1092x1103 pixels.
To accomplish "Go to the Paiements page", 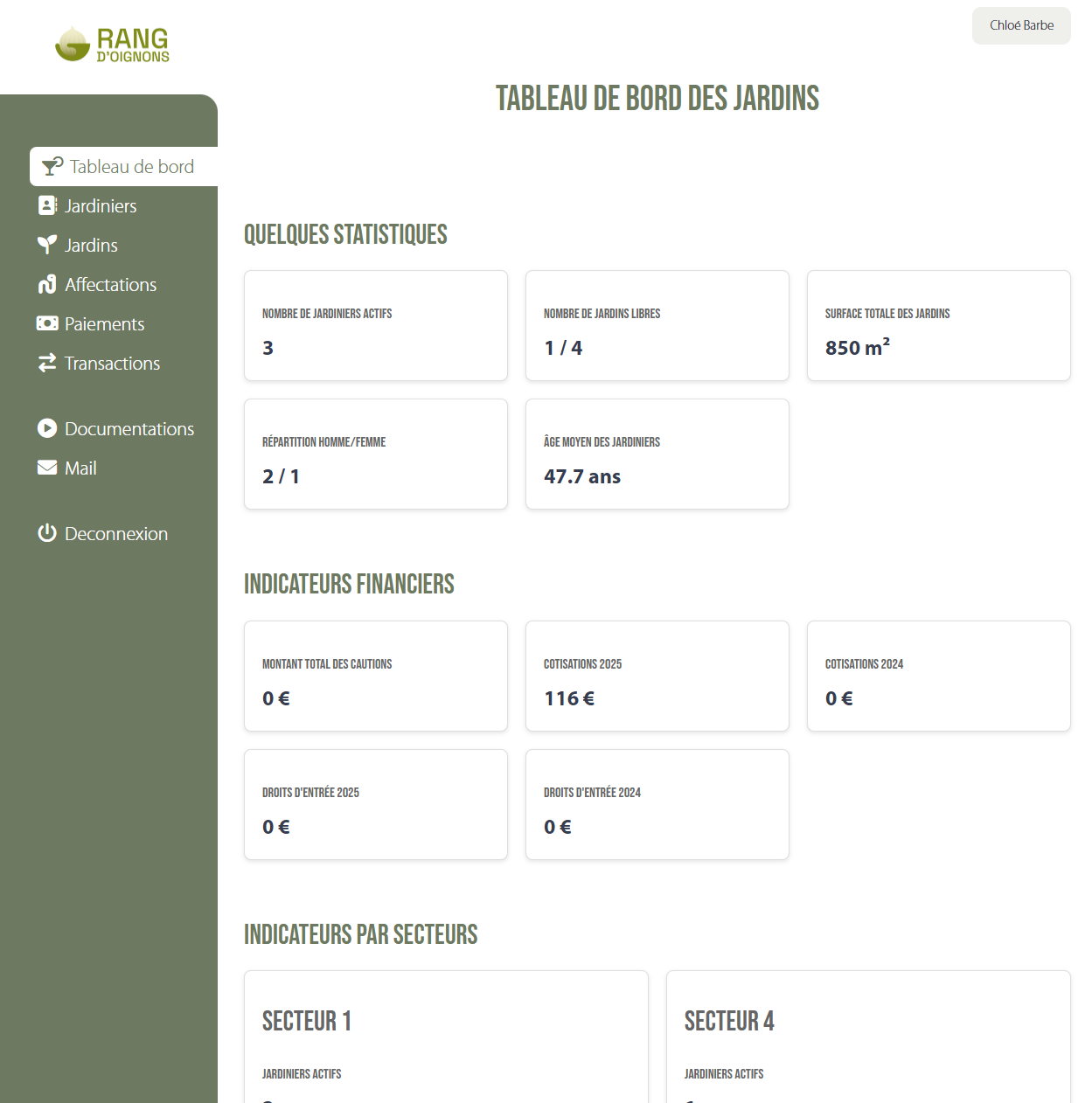I will (104, 324).
